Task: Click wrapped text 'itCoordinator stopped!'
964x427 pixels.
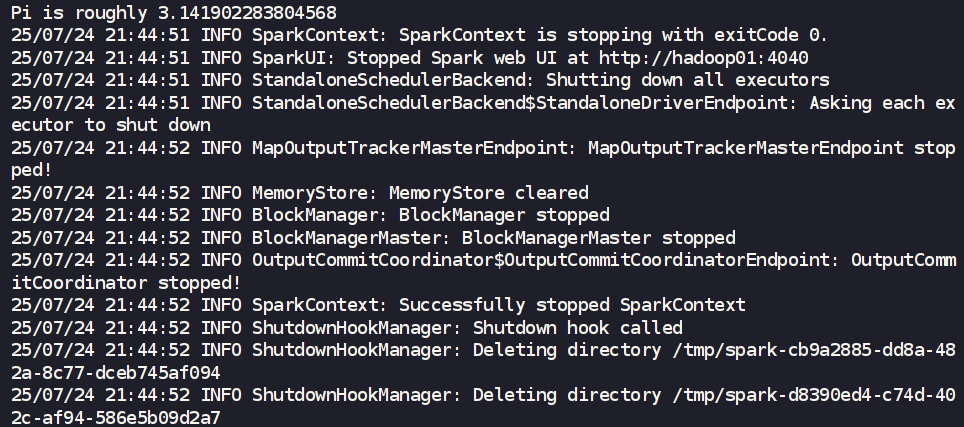Action: pyautogui.click(x=126, y=282)
